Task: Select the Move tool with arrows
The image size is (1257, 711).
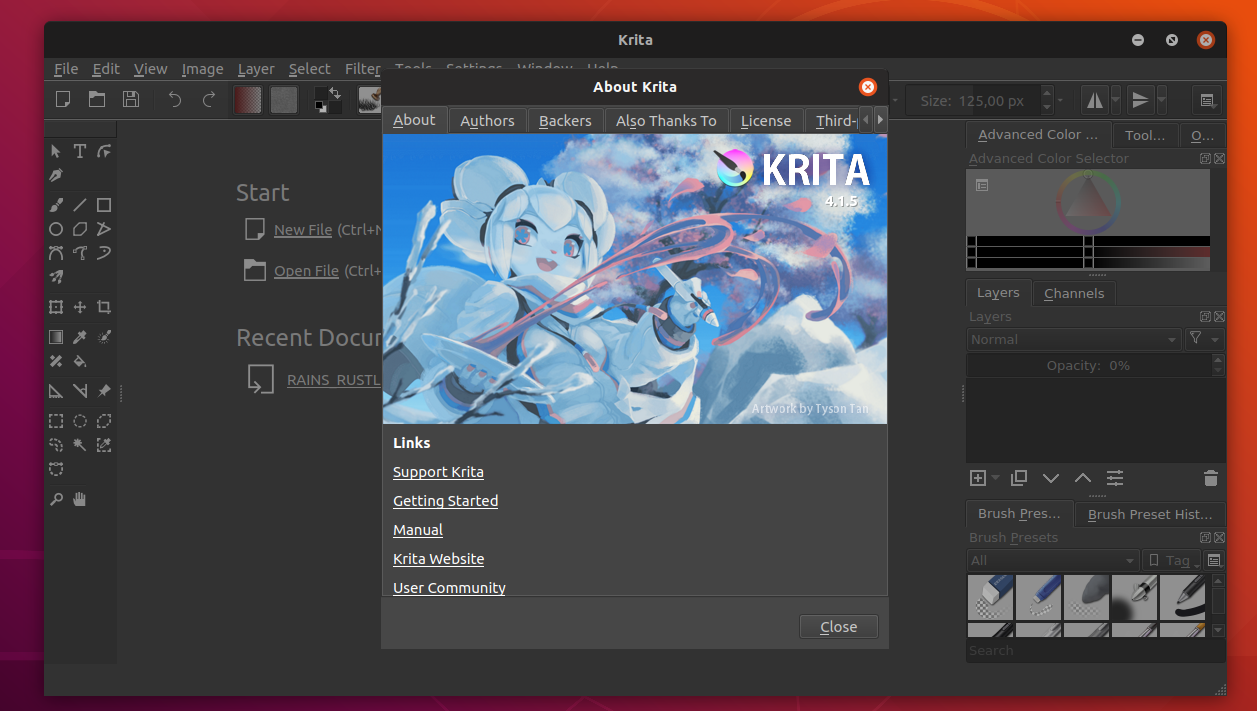Action: click(80, 307)
